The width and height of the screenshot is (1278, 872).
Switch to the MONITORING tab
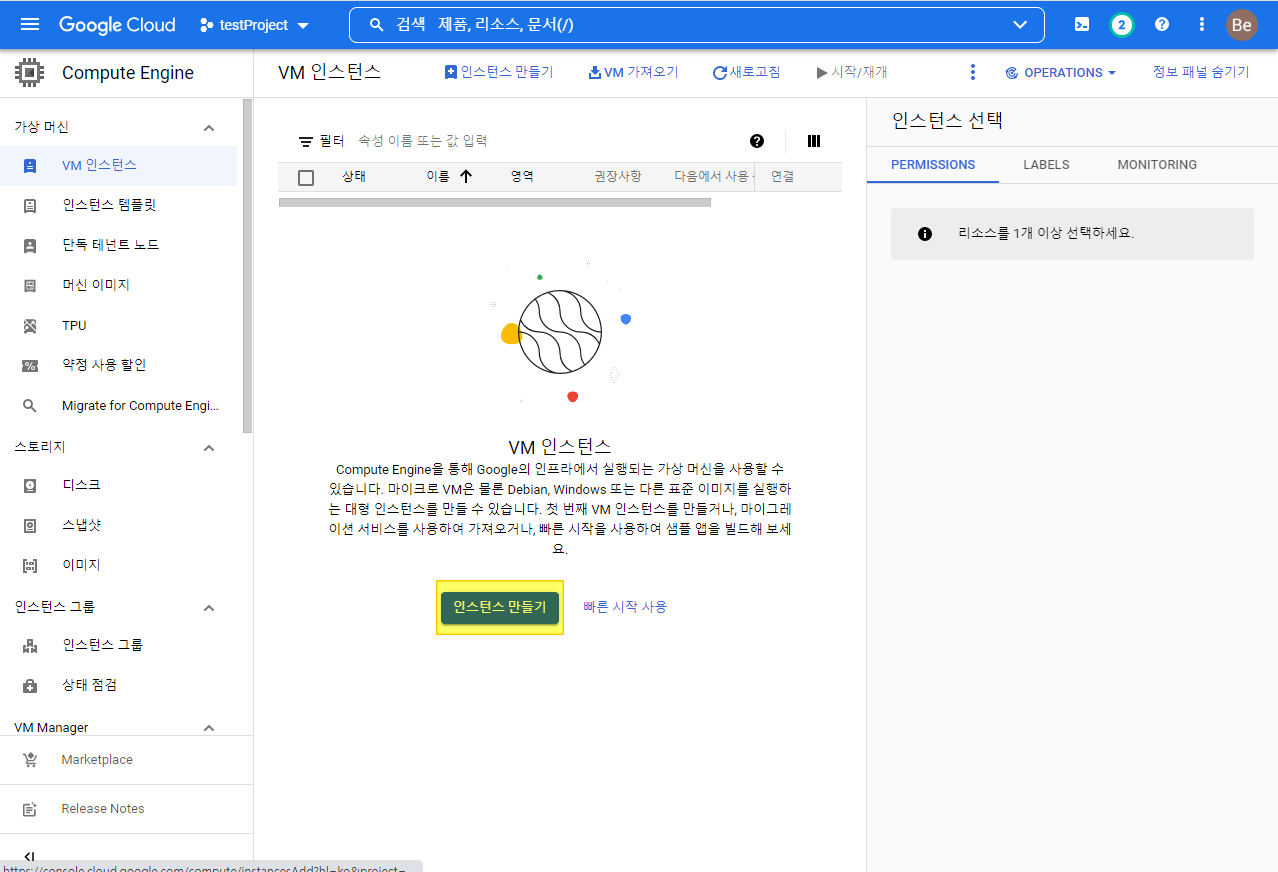(1157, 165)
